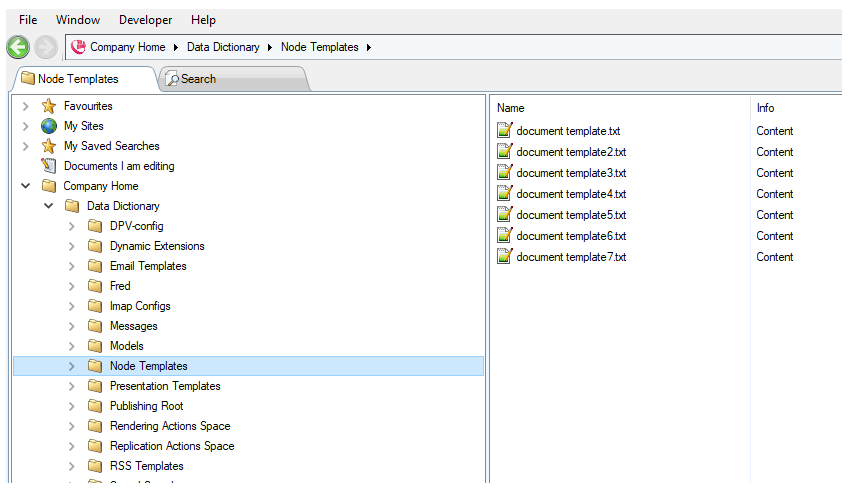The width and height of the screenshot is (853, 495).
Task: Select the Fred folder label
Action: coord(120,286)
